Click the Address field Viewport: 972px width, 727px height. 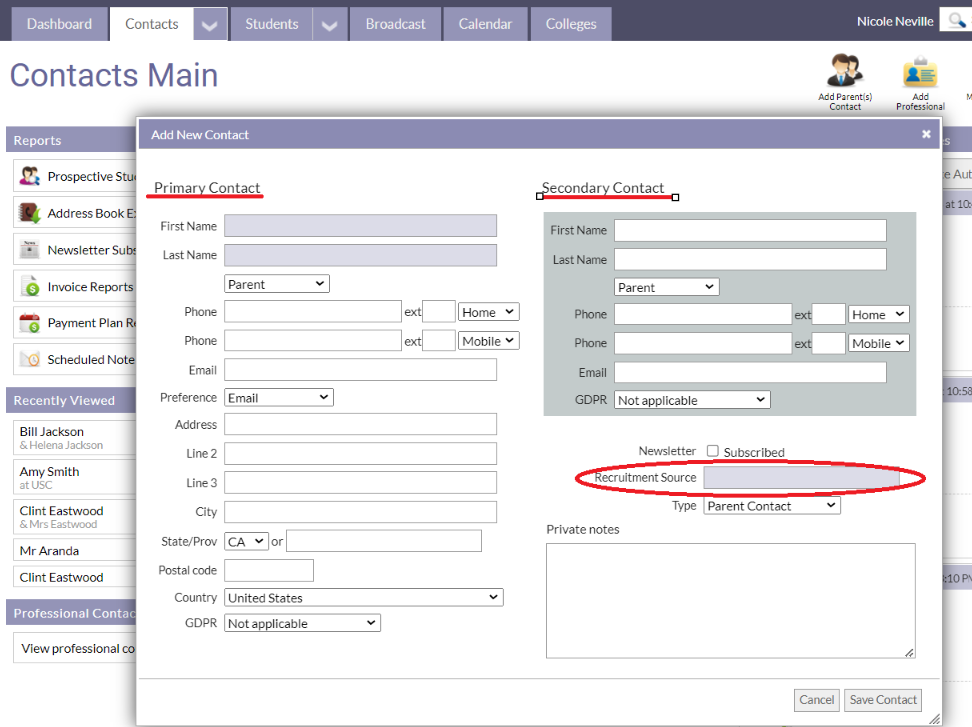[x=360, y=425]
